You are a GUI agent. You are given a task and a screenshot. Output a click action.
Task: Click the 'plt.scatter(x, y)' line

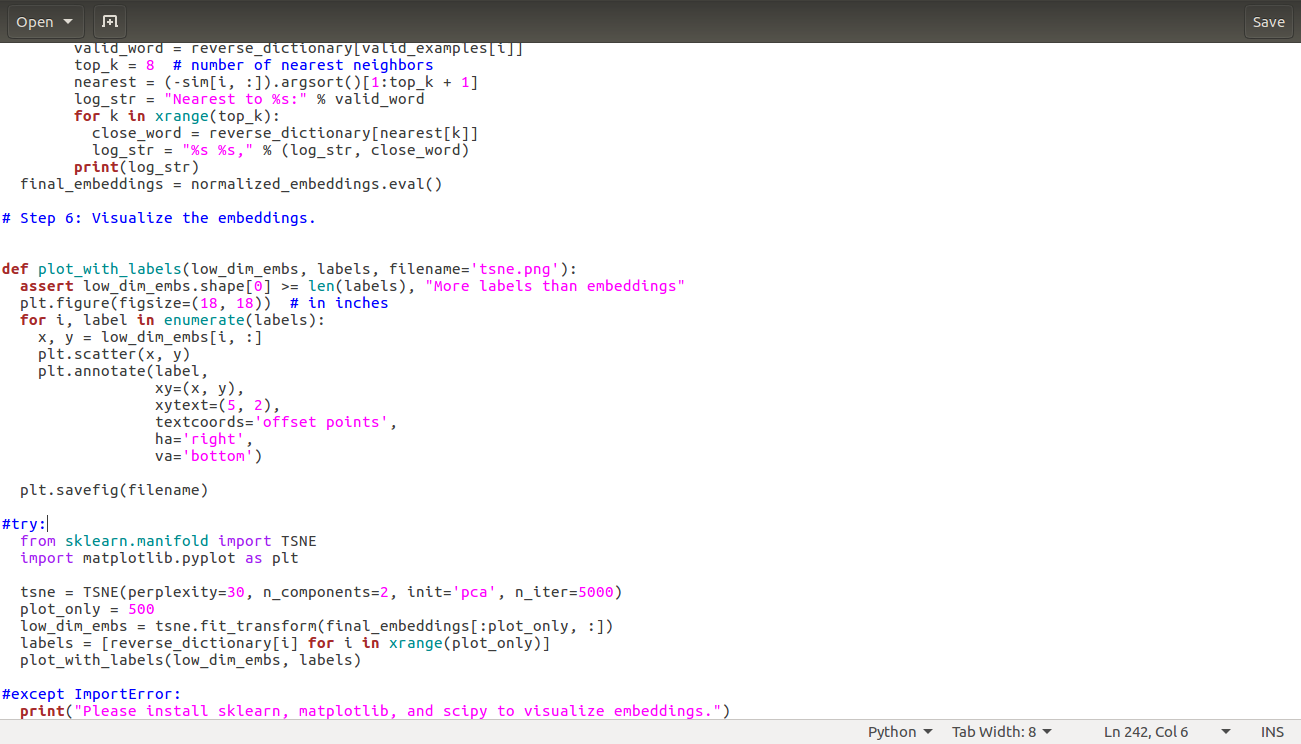pyautogui.click(x=114, y=354)
